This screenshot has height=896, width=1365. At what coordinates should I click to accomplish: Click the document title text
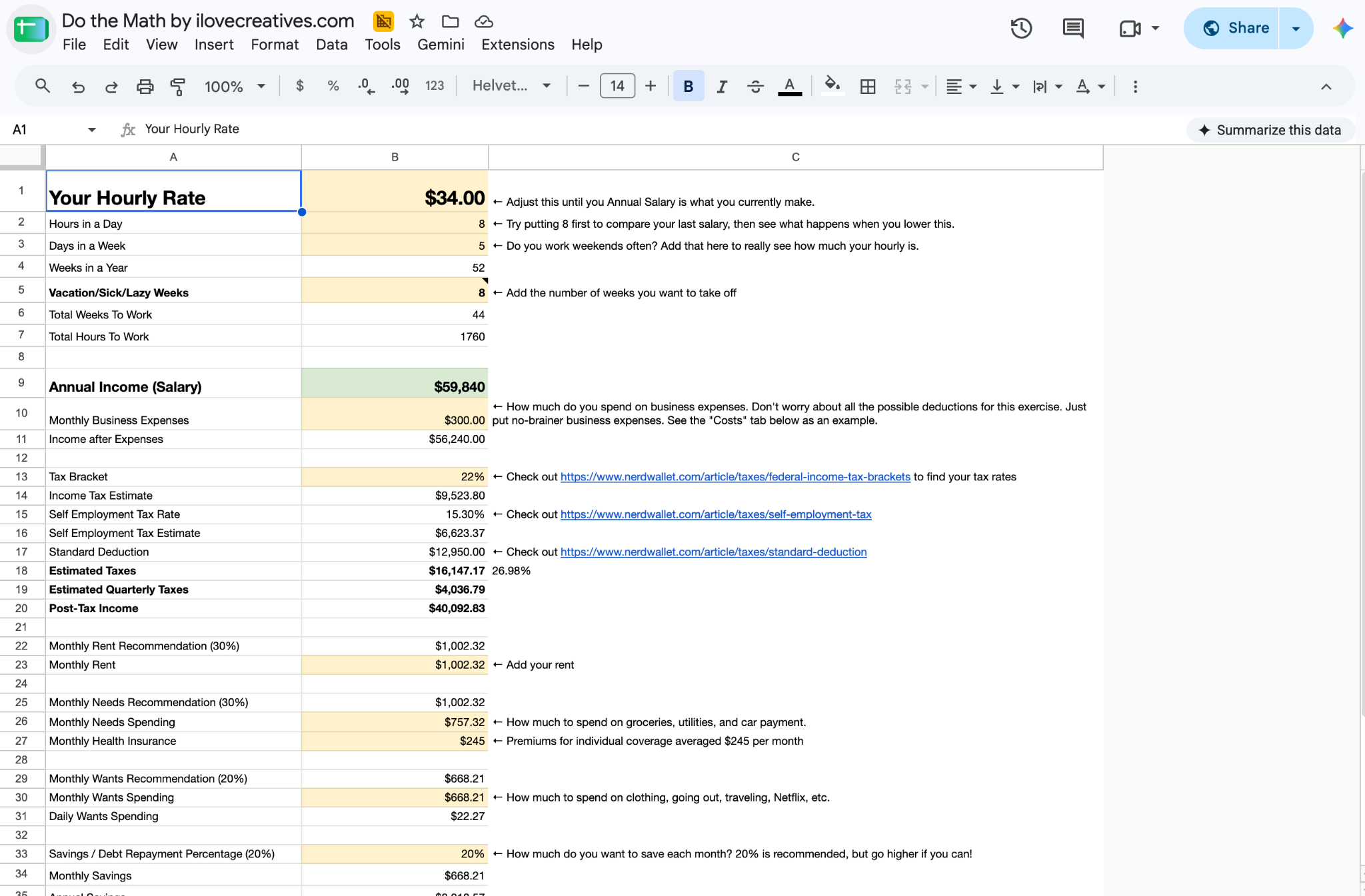point(208,21)
